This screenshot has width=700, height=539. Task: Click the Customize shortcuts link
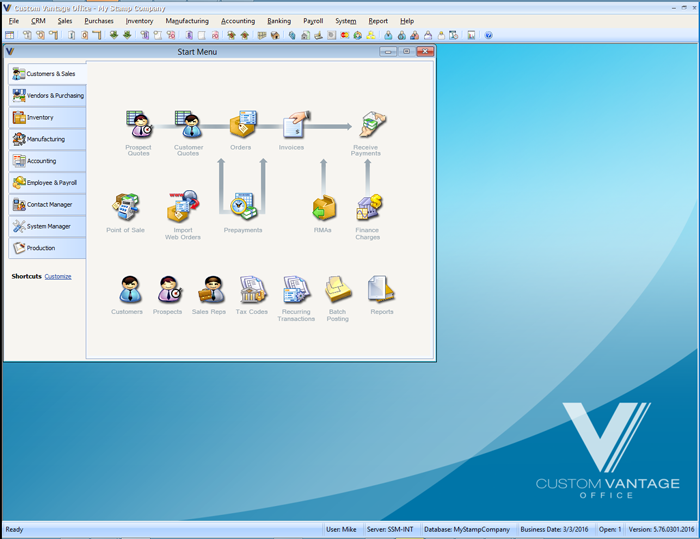pyautogui.click(x=58, y=276)
